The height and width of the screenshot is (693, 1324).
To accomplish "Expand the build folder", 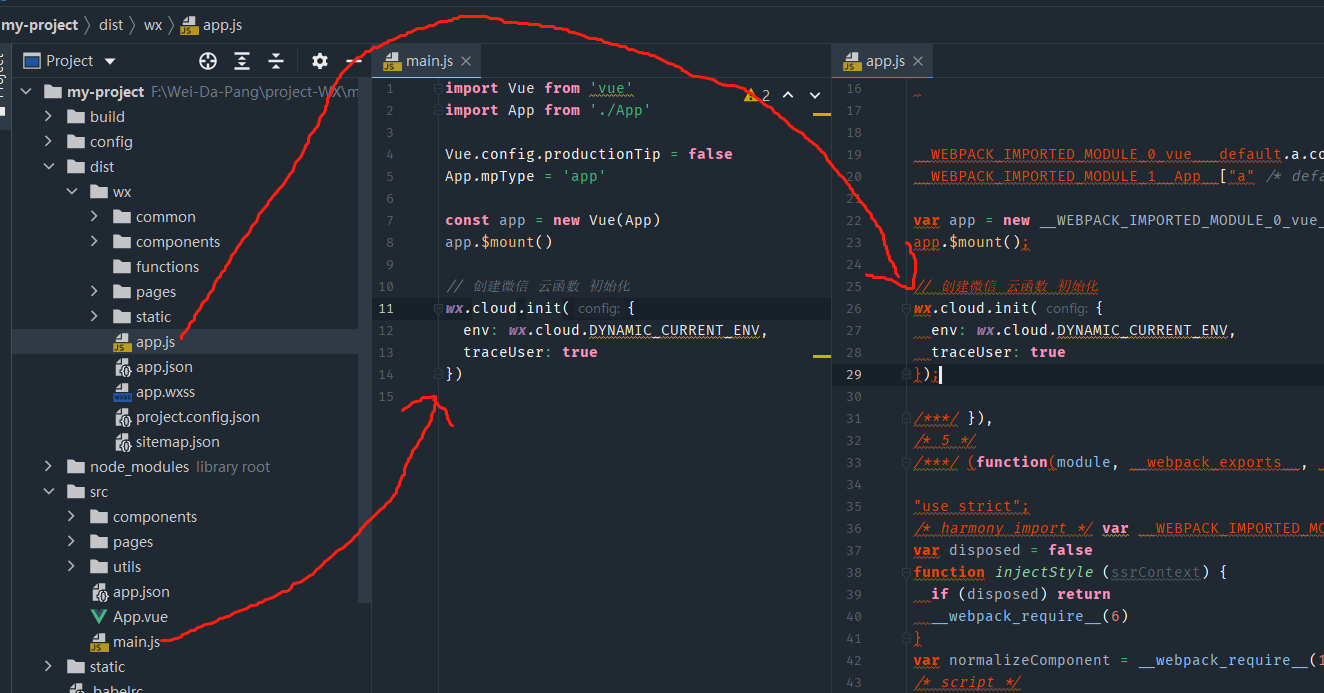I will [x=49, y=117].
